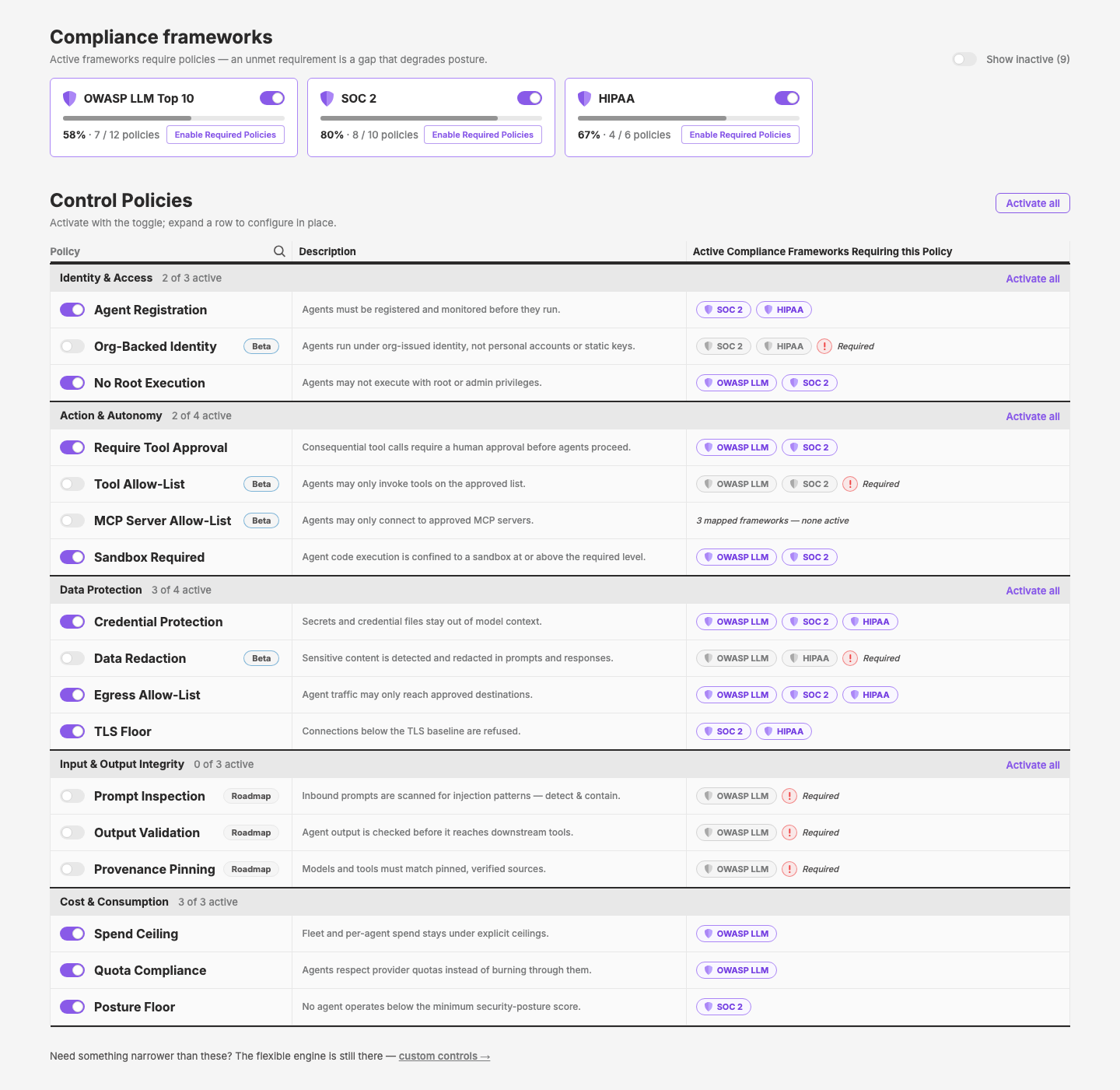Click the OWASP LLM badge in Spend Ceiling row

[737, 934]
